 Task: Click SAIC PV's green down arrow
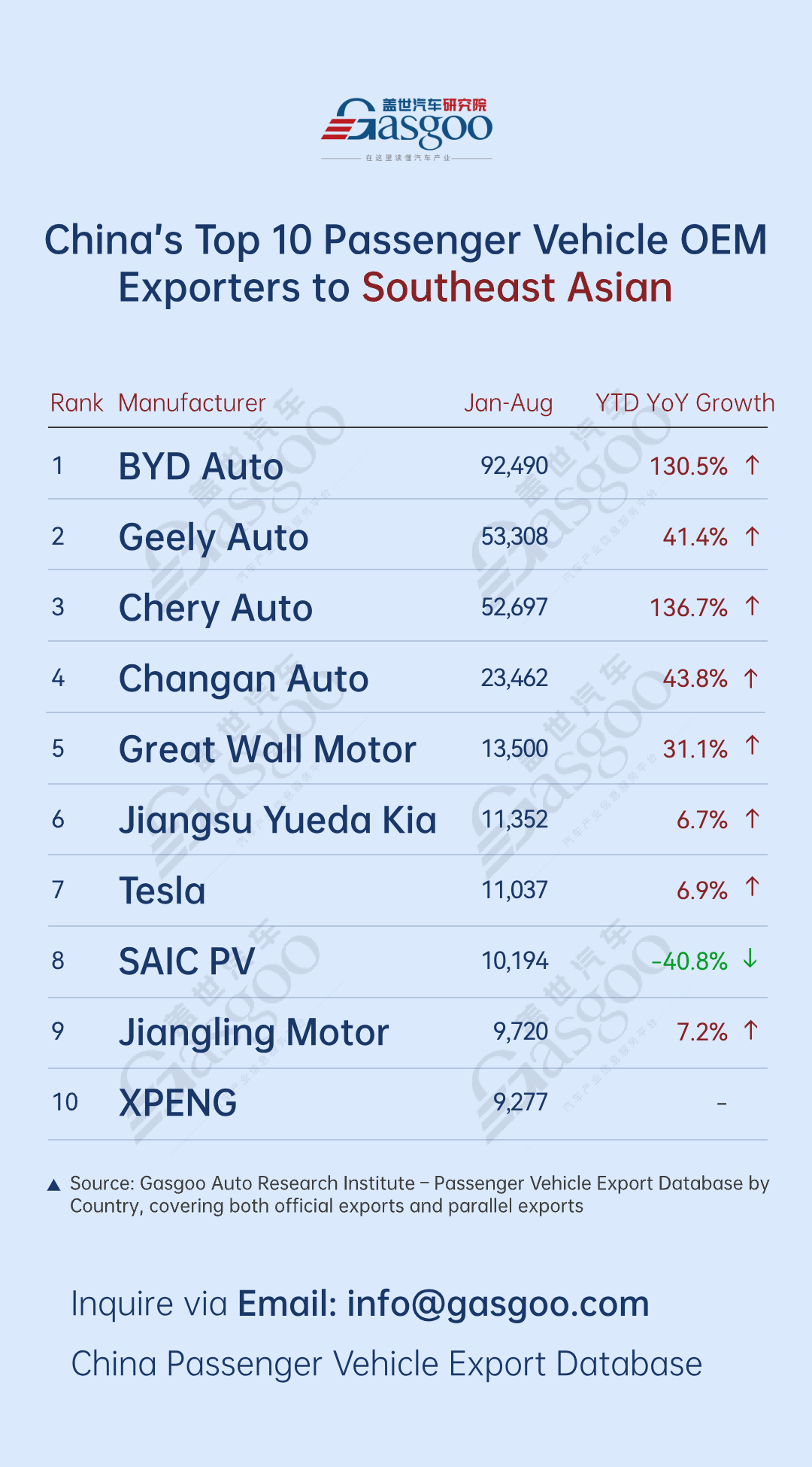pyautogui.click(x=750, y=959)
